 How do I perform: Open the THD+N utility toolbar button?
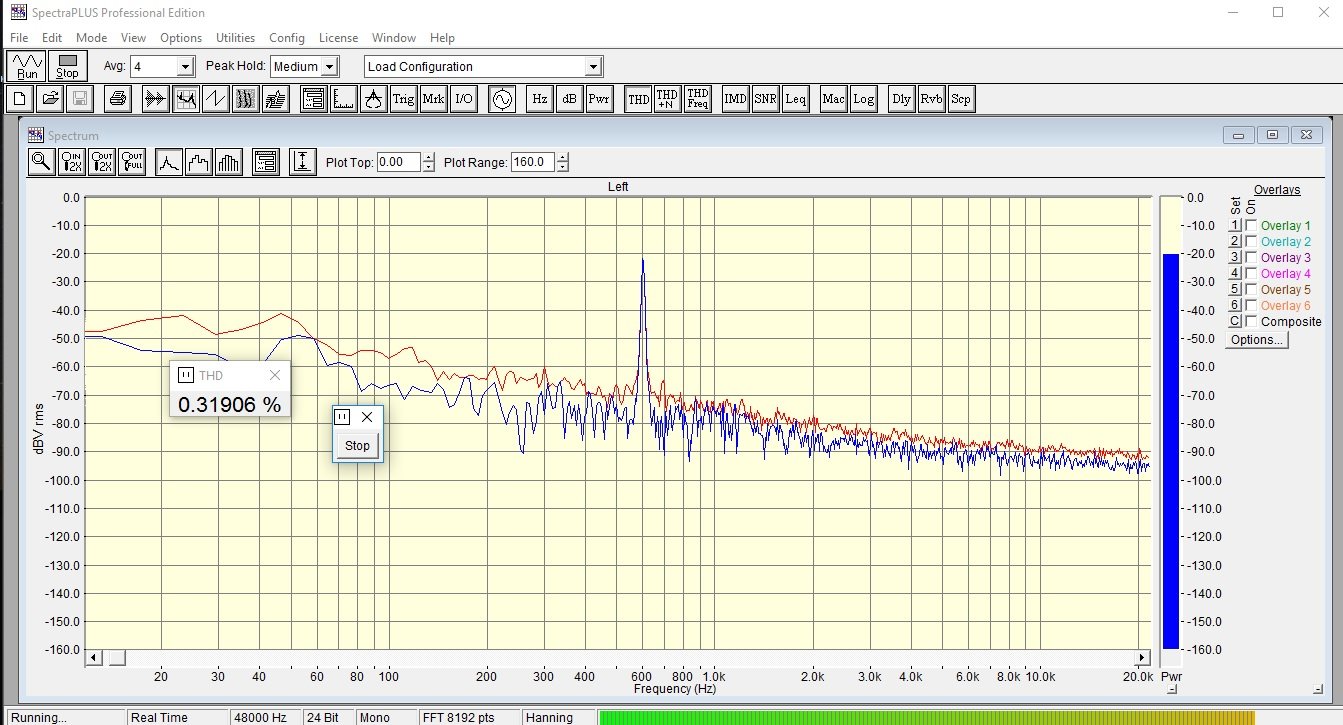[x=667, y=99]
